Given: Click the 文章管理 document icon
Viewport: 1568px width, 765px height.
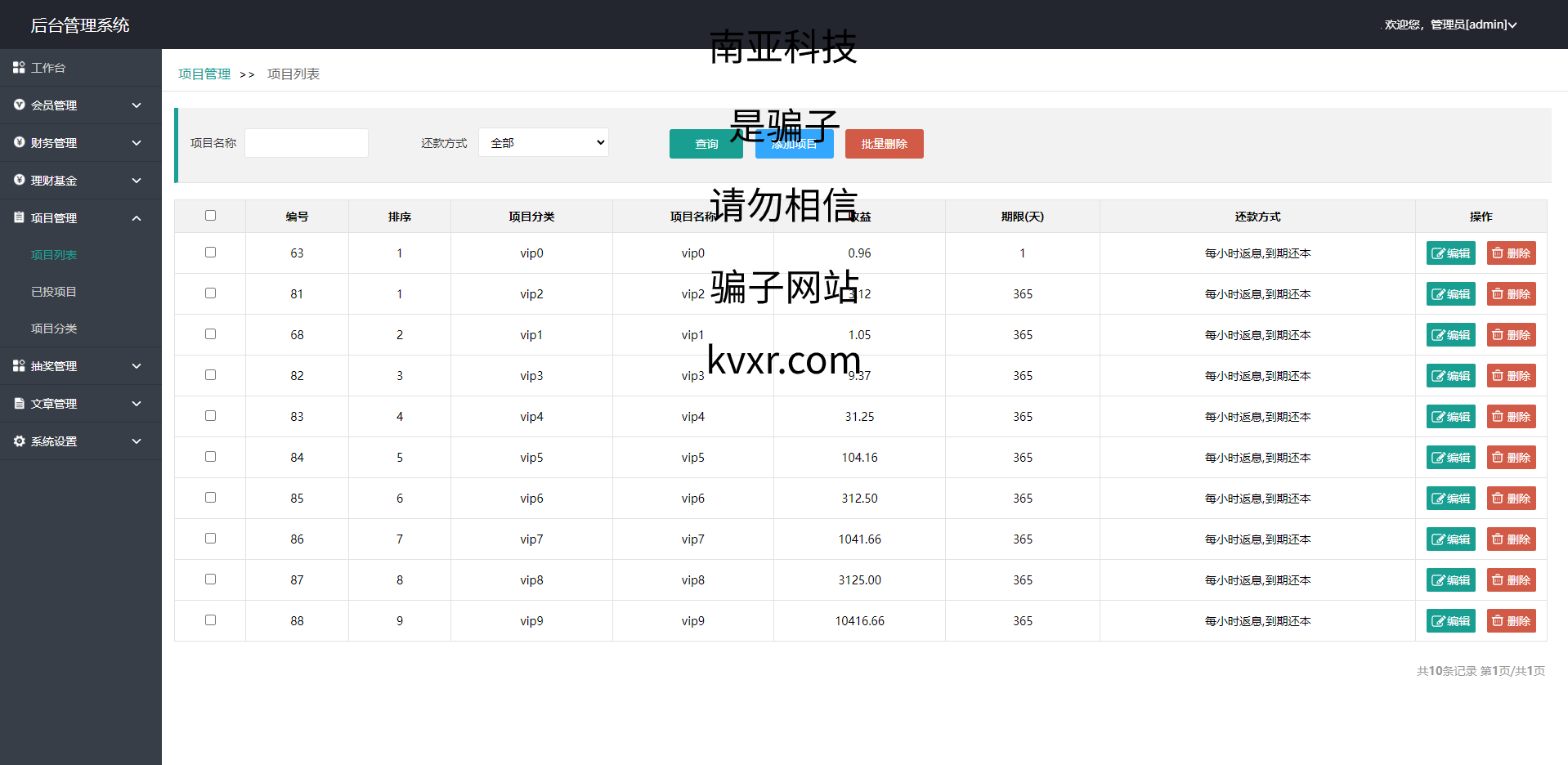Looking at the screenshot, I should click(x=19, y=403).
